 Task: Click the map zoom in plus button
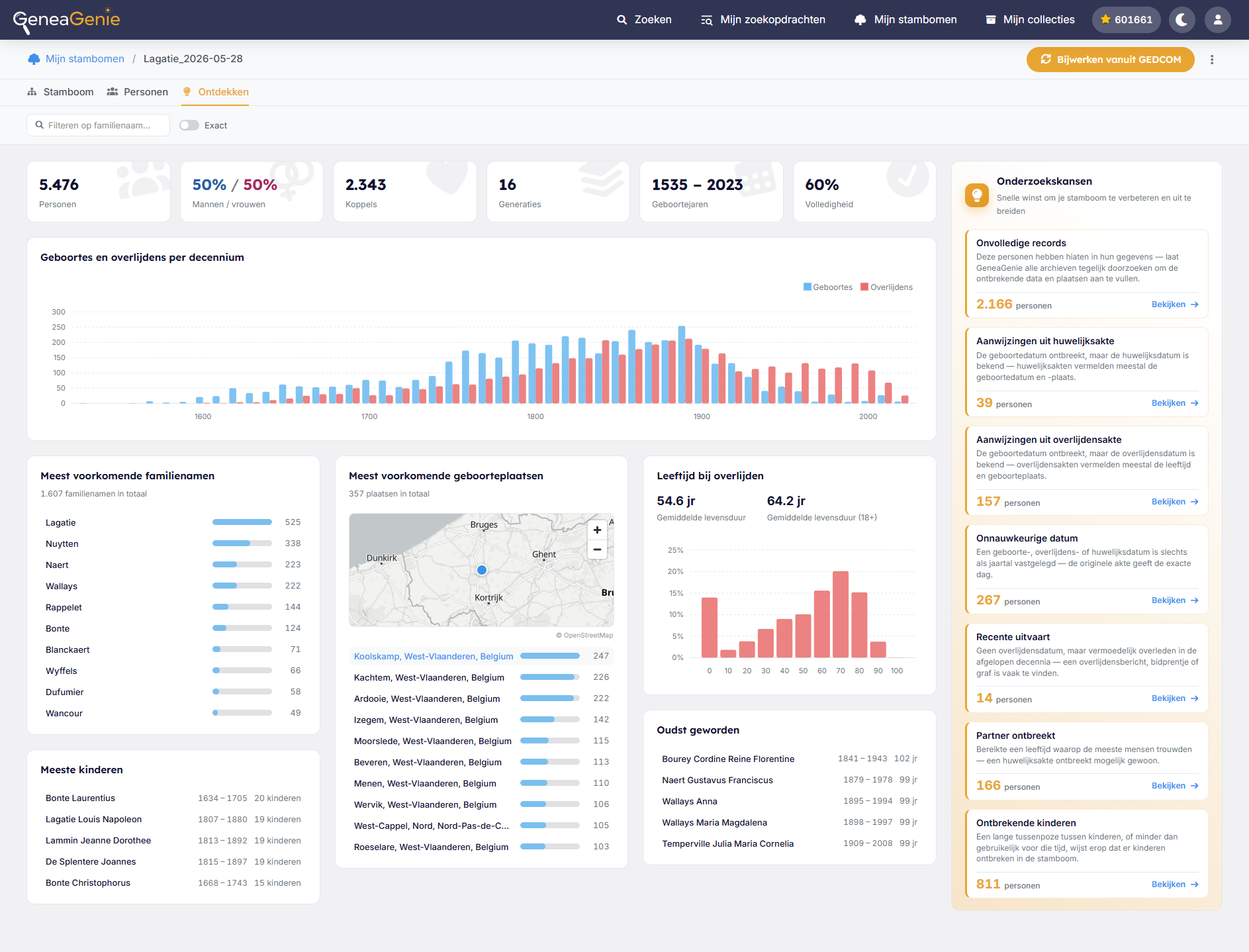tap(597, 530)
